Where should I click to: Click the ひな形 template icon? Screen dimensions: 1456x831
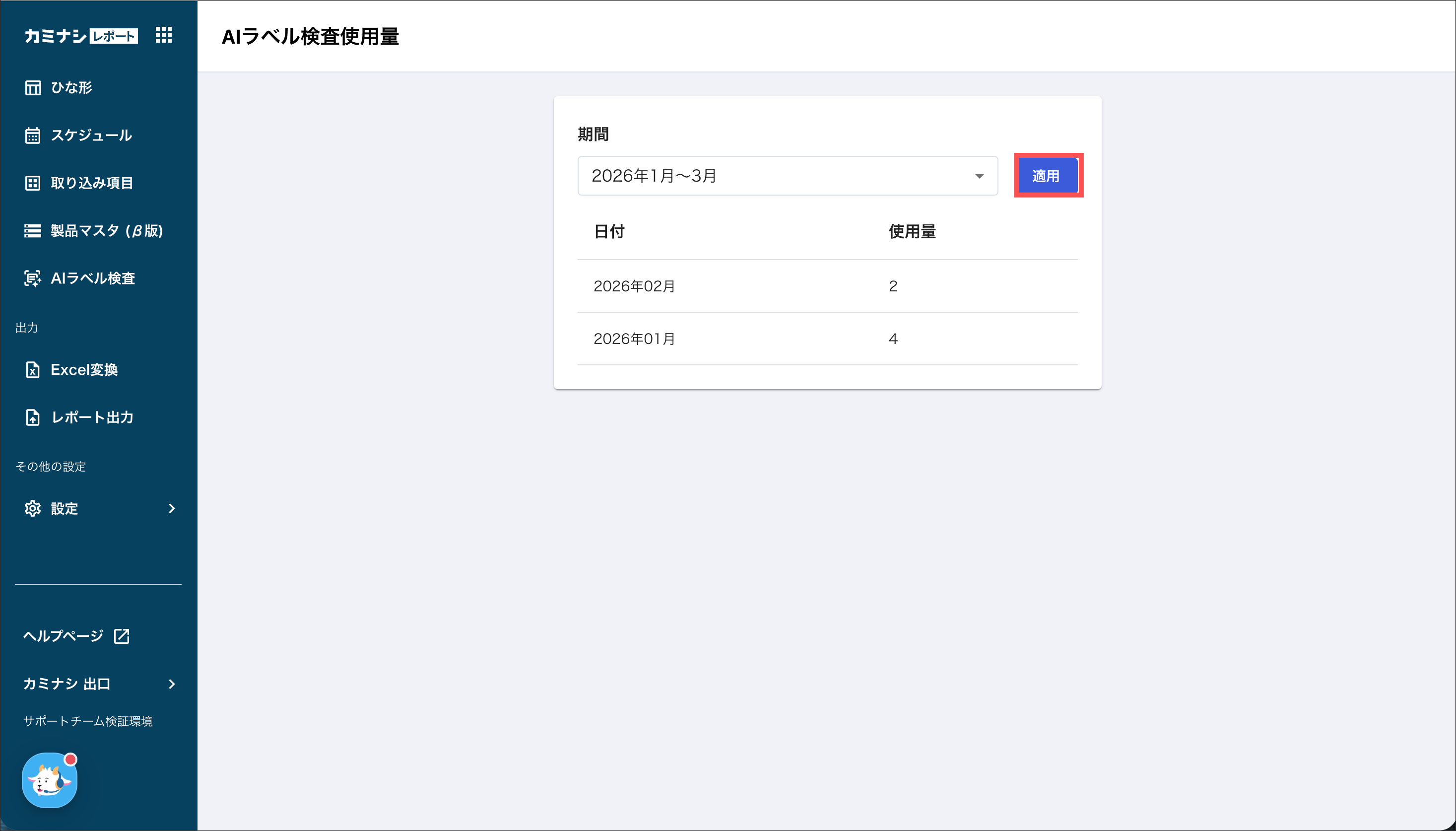[x=33, y=88]
